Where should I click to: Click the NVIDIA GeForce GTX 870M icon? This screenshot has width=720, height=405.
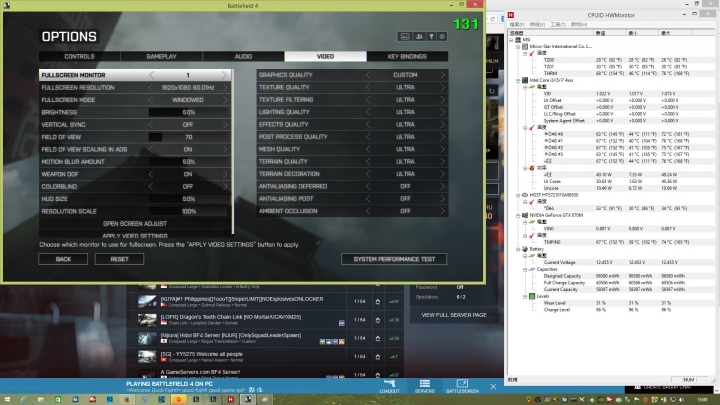525,215
